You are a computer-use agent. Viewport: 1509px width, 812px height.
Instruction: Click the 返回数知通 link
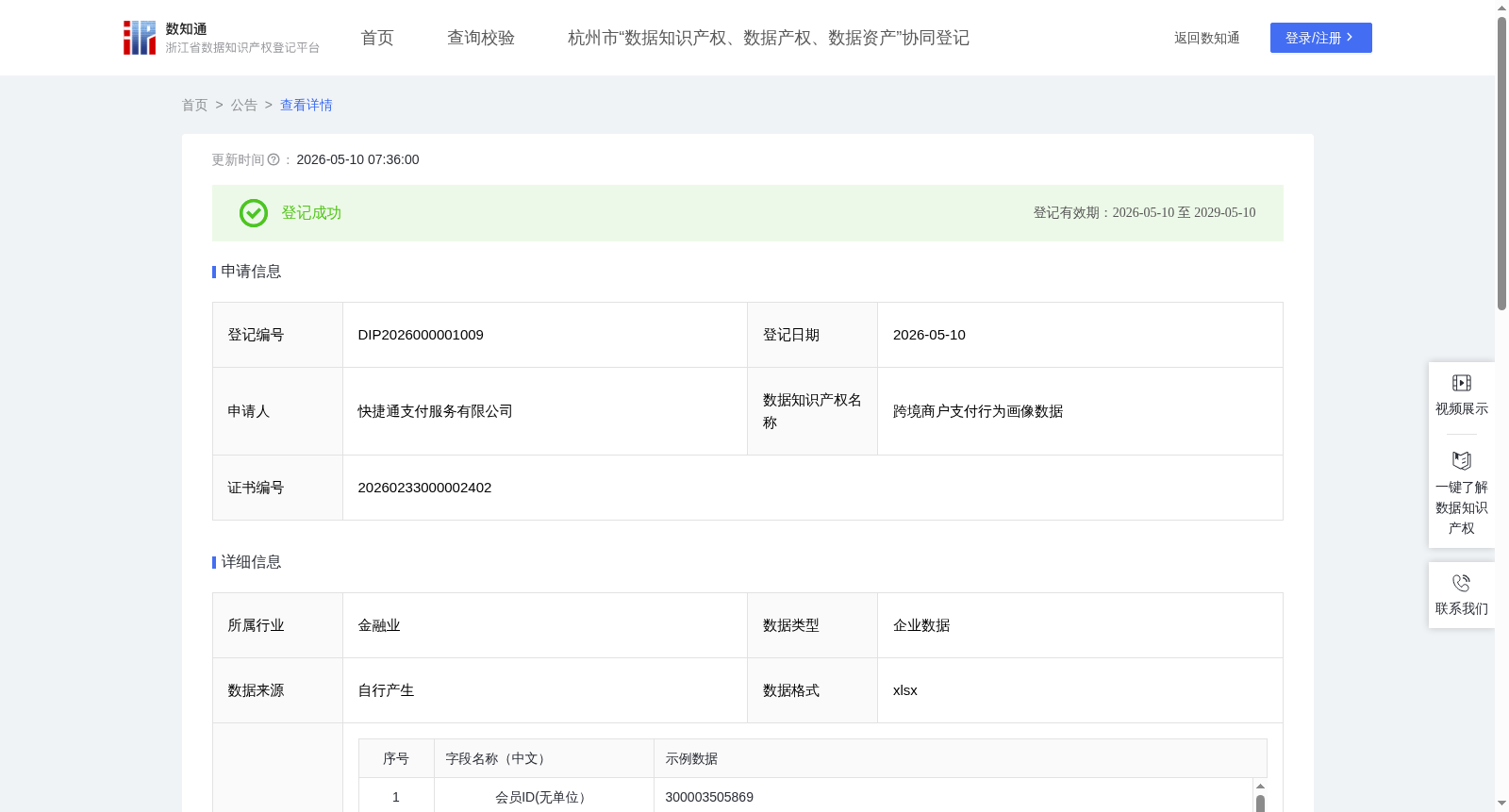pyautogui.click(x=1206, y=38)
